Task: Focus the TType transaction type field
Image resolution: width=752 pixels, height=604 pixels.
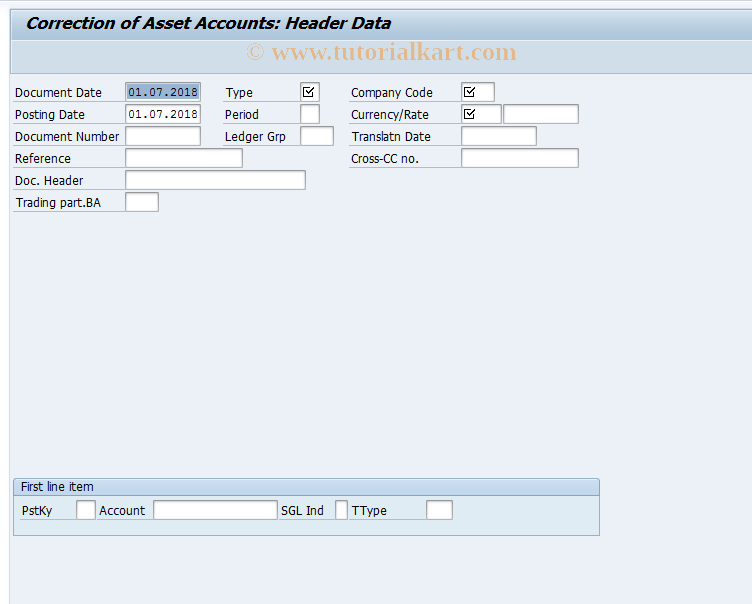Action: (x=439, y=510)
